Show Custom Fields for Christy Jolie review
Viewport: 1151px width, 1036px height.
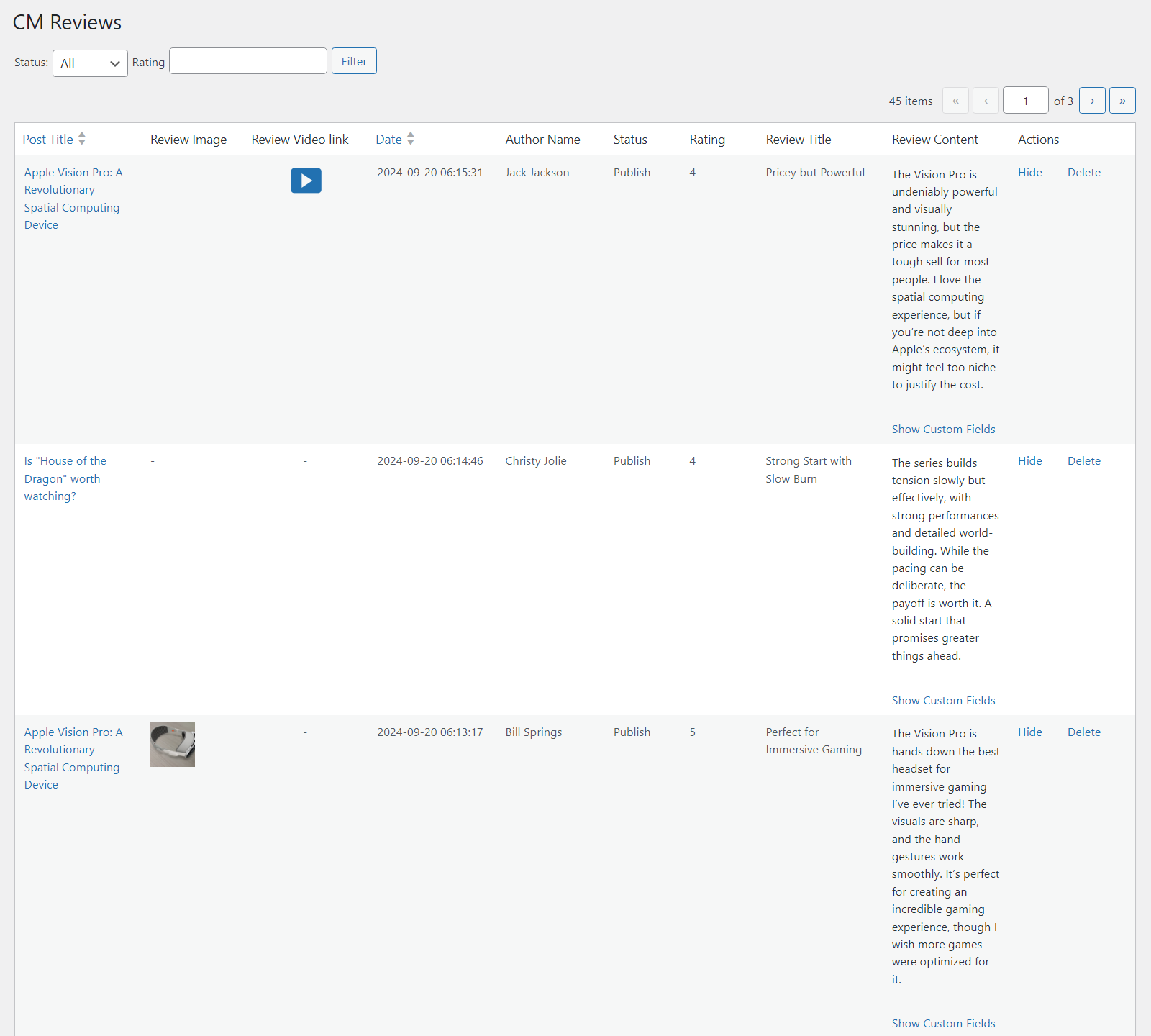pyautogui.click(x=944, y=701)
